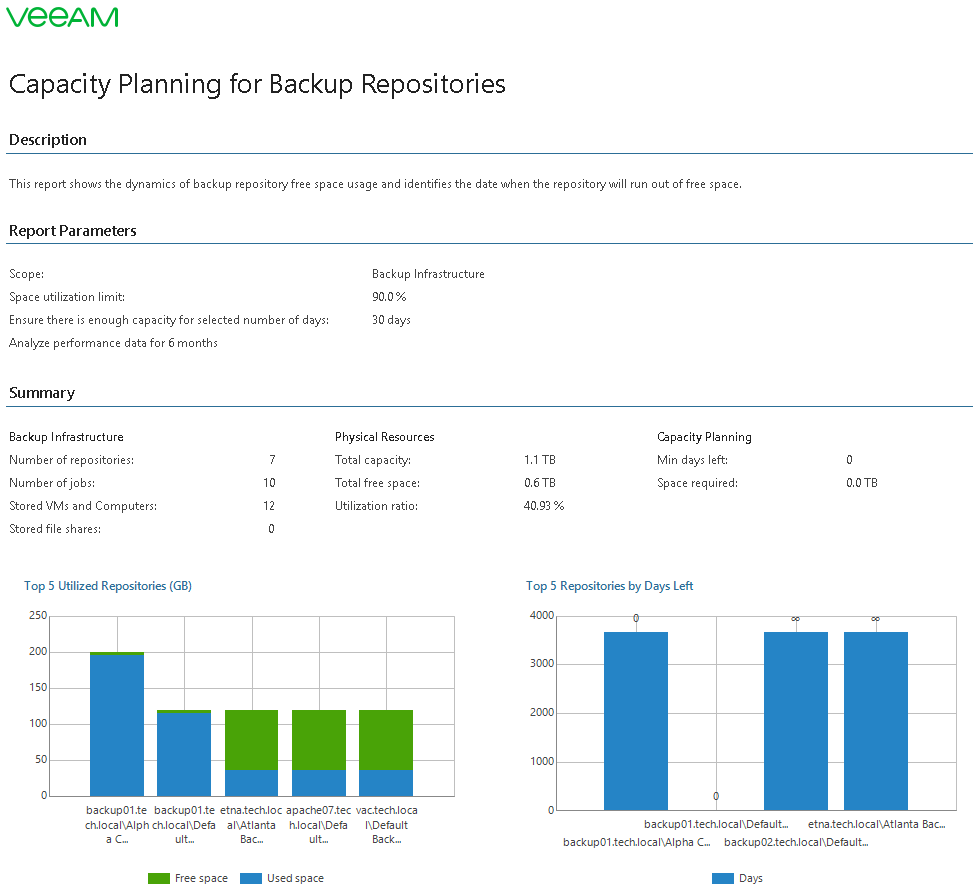Screen dimensions: 977x889
Task: Click the Report Parameters section heading
Action: click(73, 231)
